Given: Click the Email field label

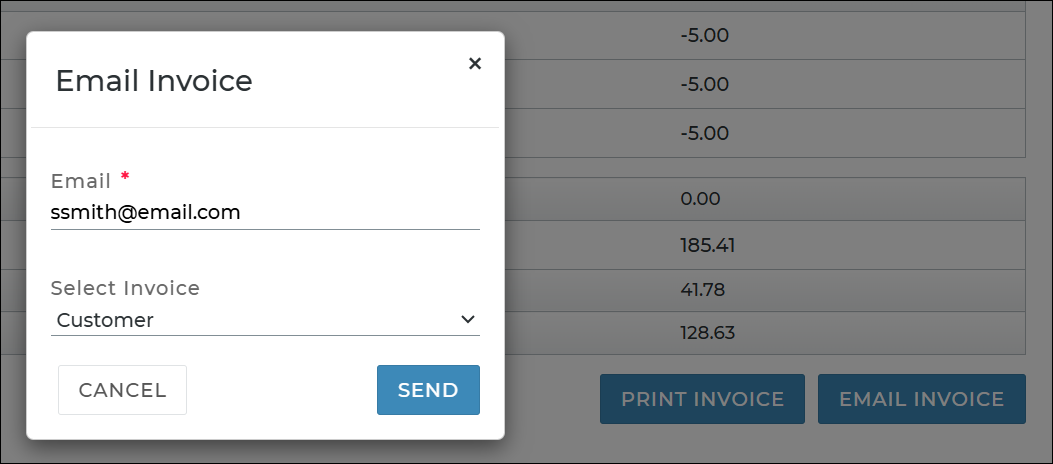Looking at the screenshot, I should 81,181.
